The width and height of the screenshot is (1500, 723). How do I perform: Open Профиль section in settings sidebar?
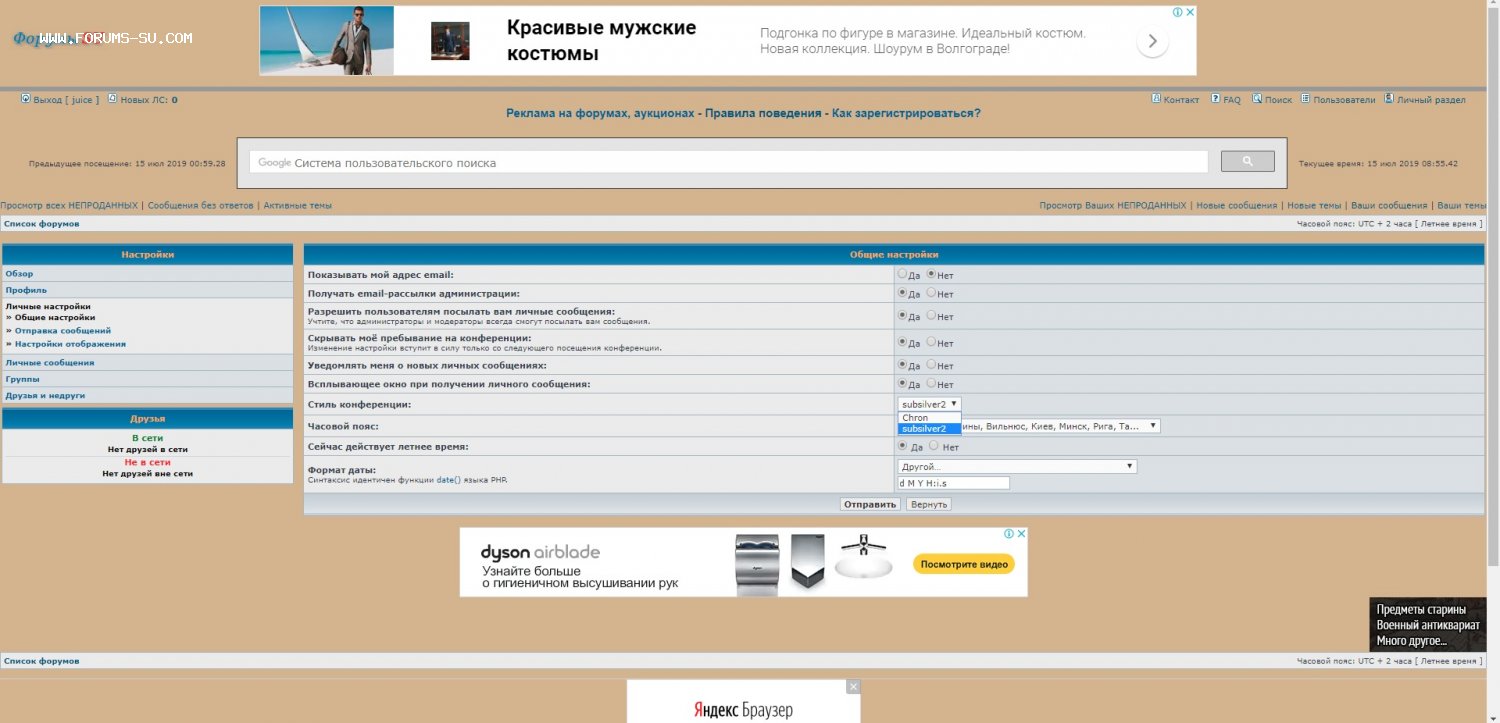(26, 290)
